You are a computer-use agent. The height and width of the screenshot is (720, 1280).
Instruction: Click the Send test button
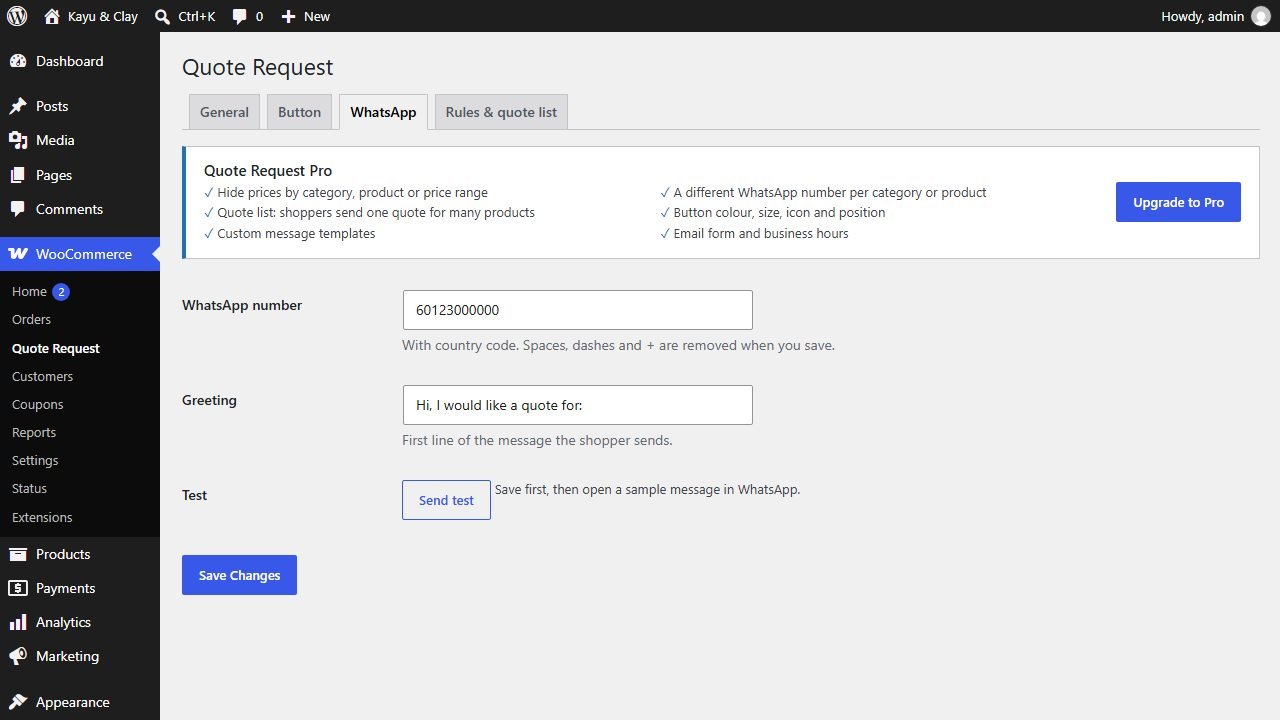(x=446, y=500)
